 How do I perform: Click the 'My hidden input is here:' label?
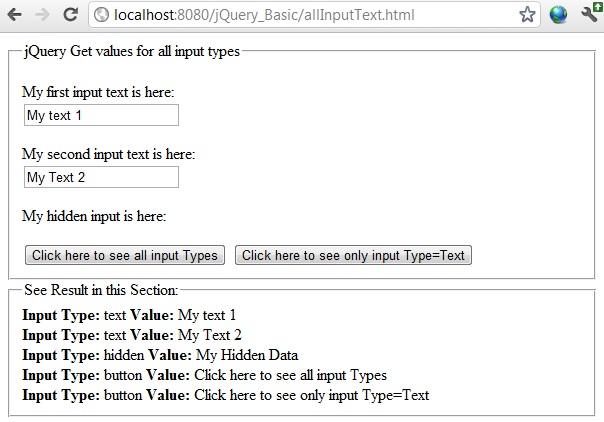tap(94, 216)
